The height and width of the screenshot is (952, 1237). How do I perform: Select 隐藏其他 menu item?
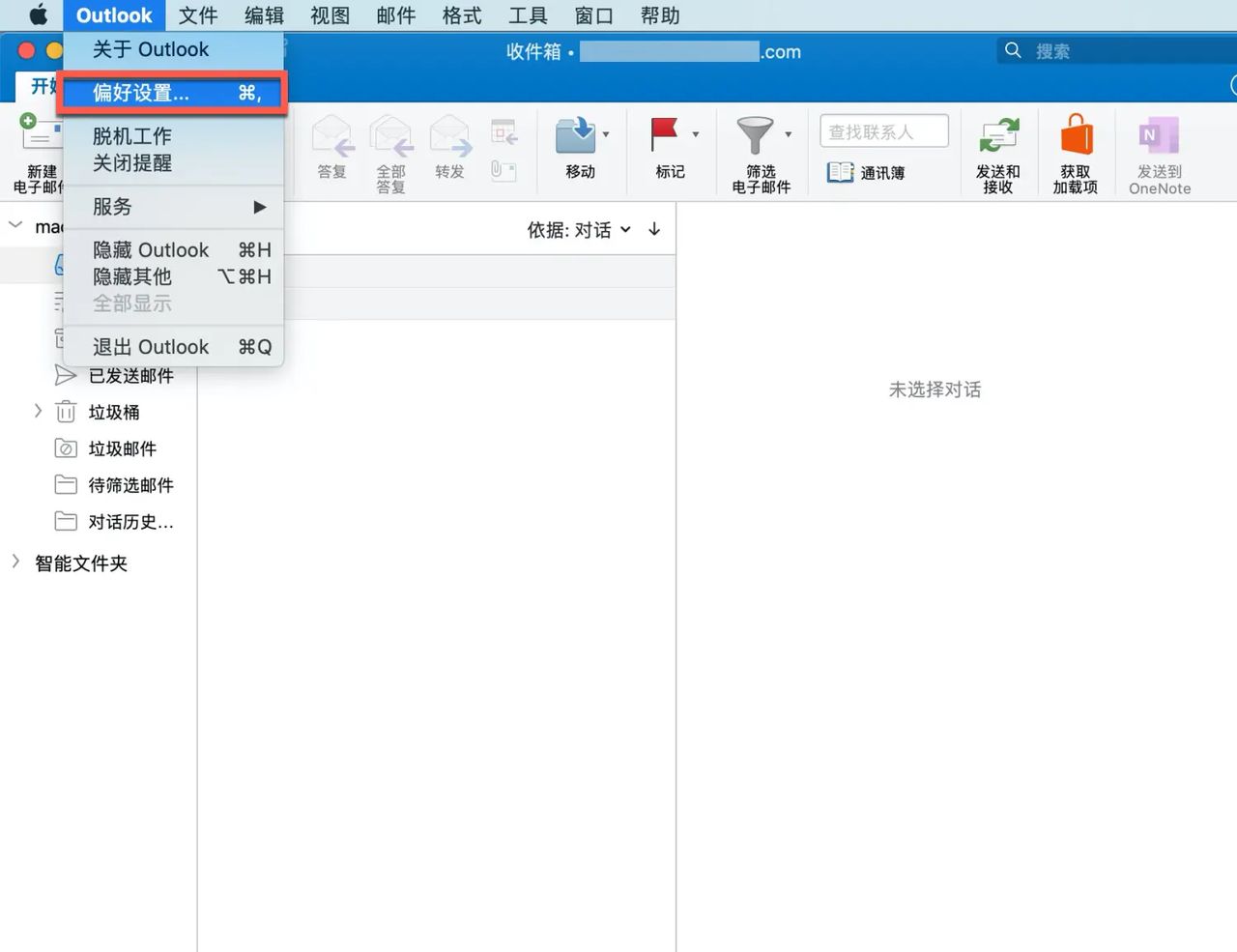(174, 276)
